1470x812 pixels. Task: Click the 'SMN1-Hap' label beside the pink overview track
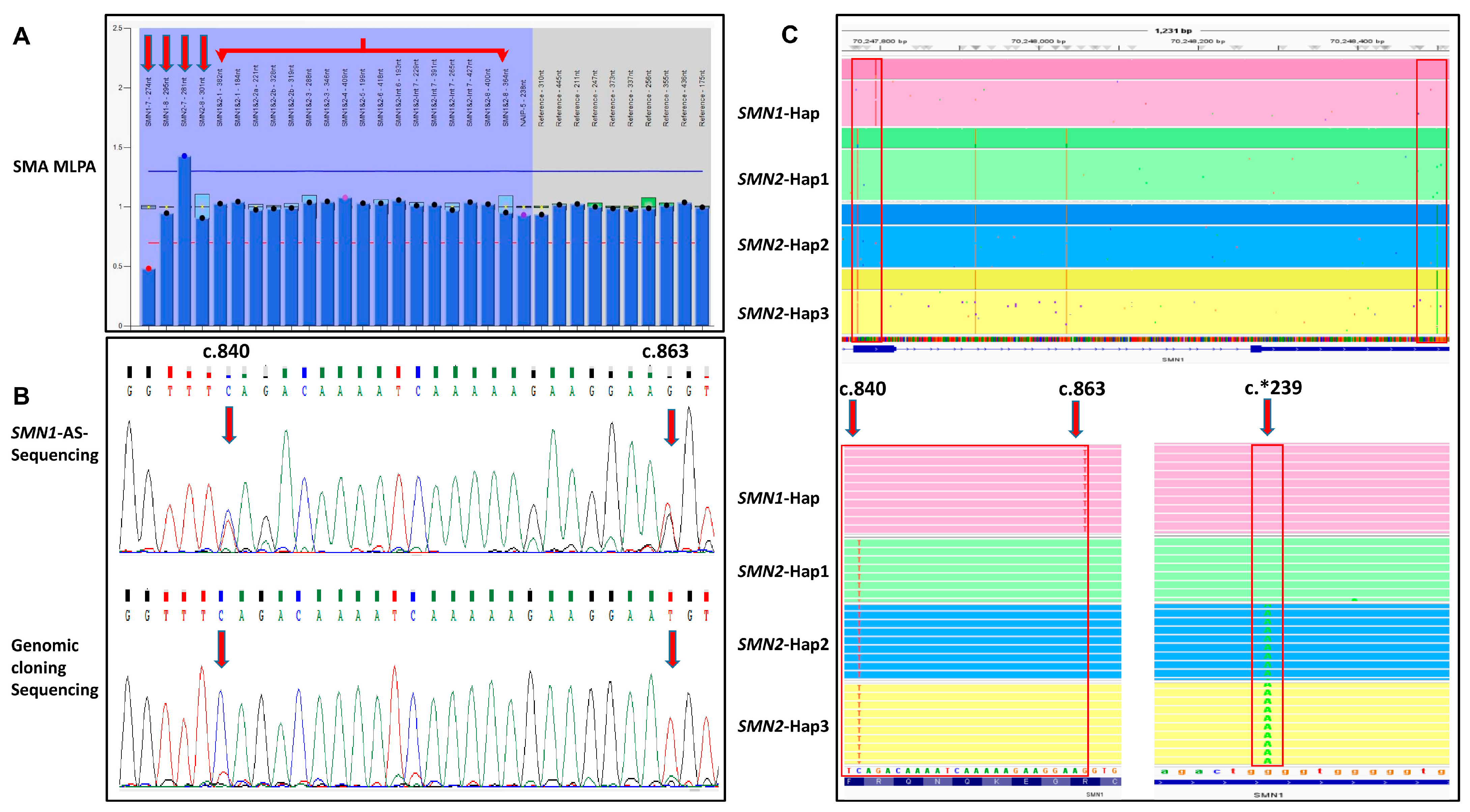(778, 114)
